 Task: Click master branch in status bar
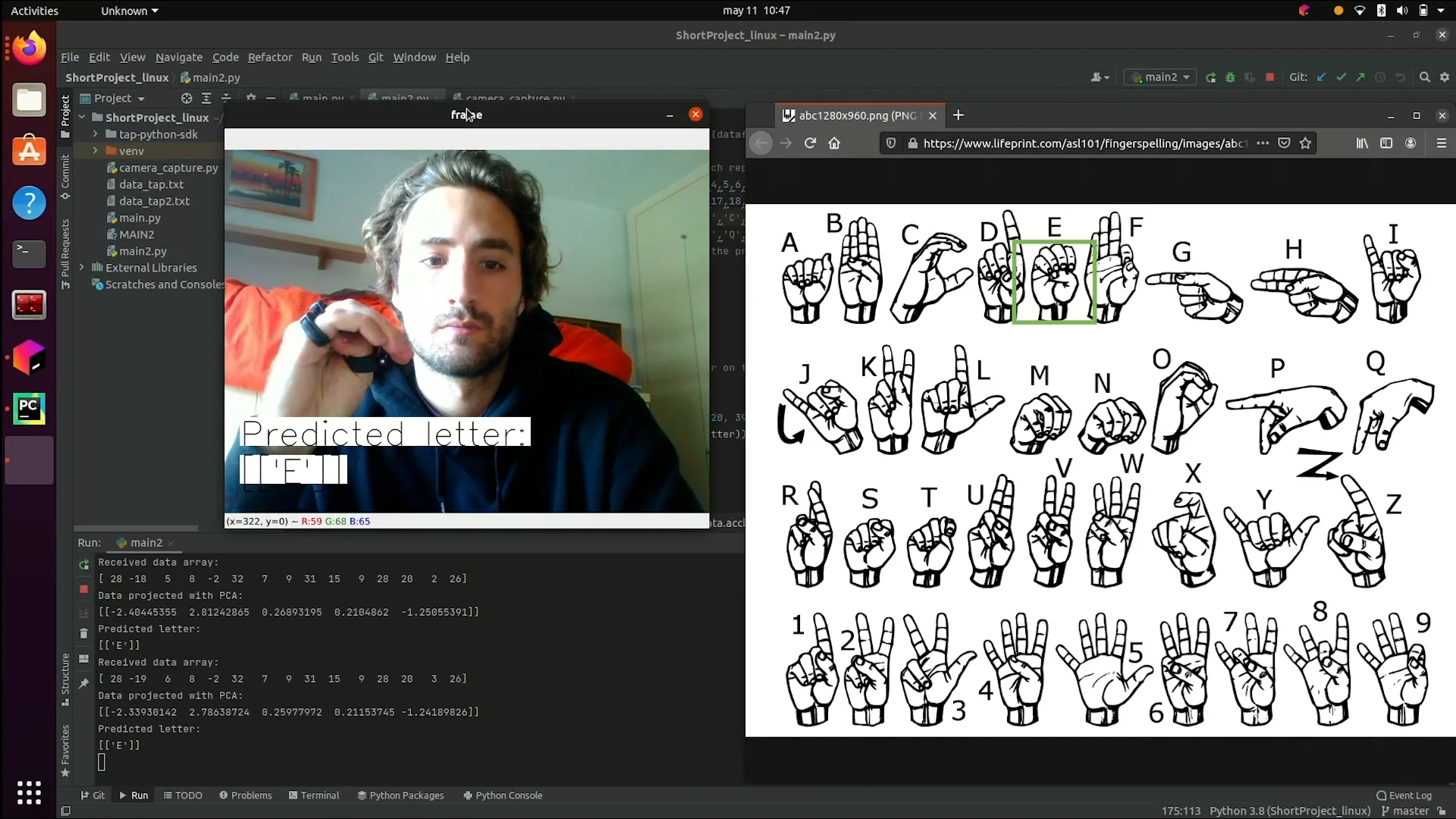(x=1404, y=811)
